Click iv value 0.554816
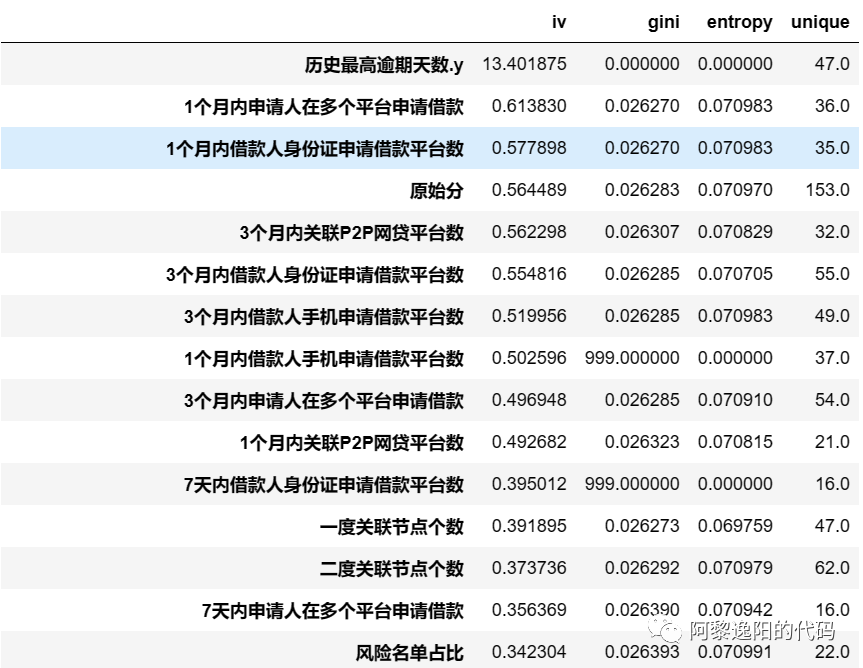This screenshot has width=863, height=668. 529,273
